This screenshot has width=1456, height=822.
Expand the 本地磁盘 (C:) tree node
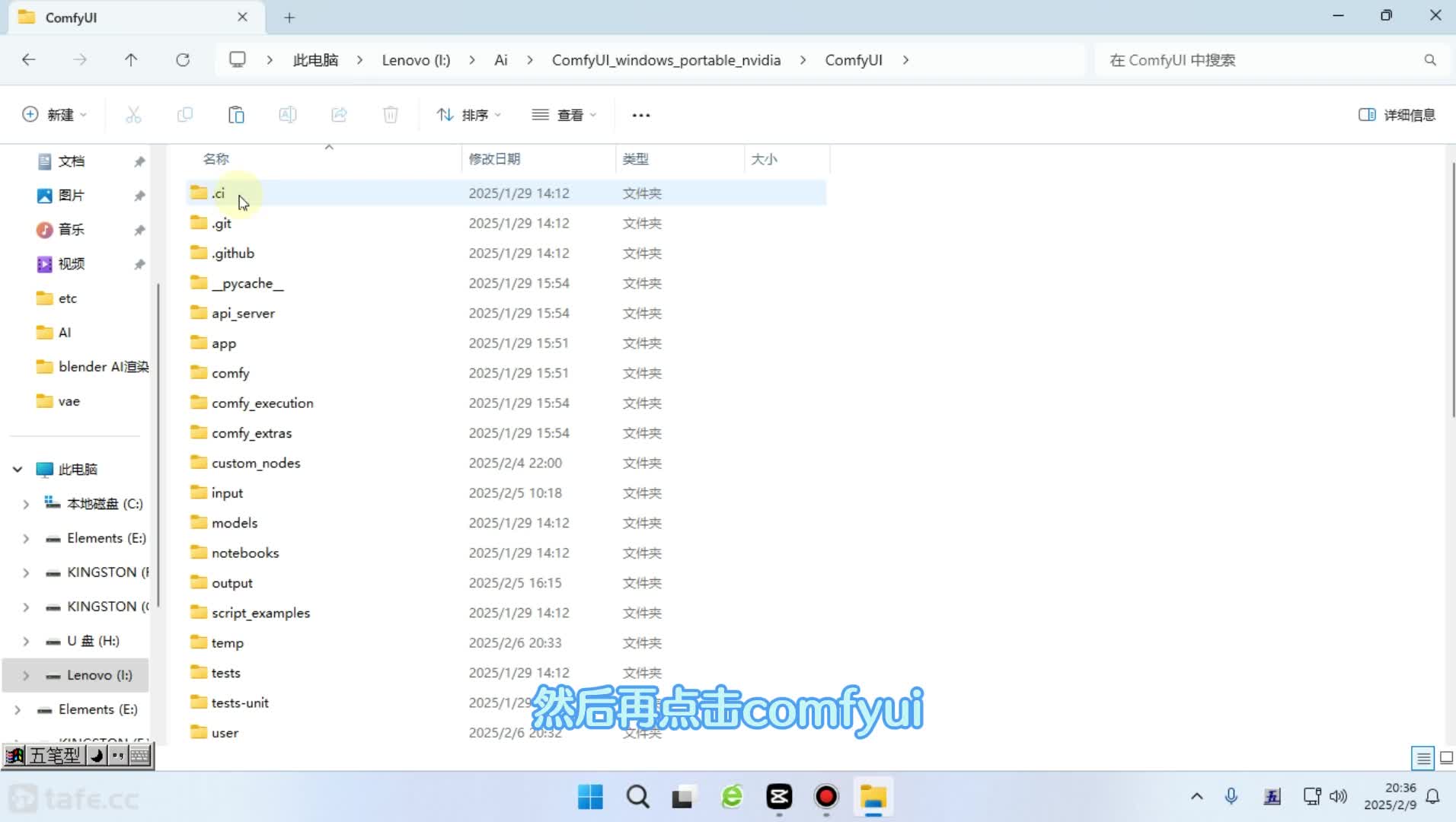[26, 504]
